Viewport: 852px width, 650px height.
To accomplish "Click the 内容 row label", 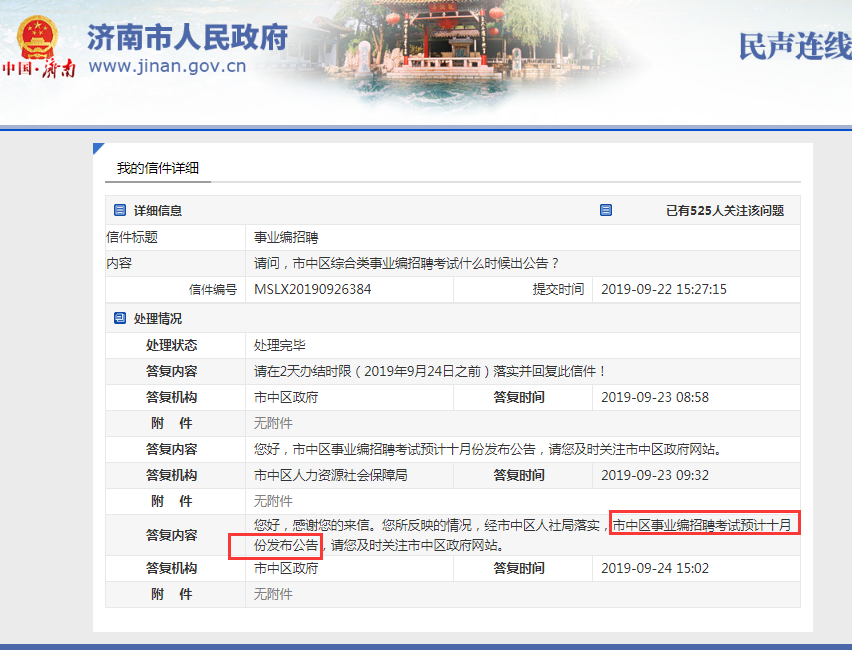I will pos(119,264).
